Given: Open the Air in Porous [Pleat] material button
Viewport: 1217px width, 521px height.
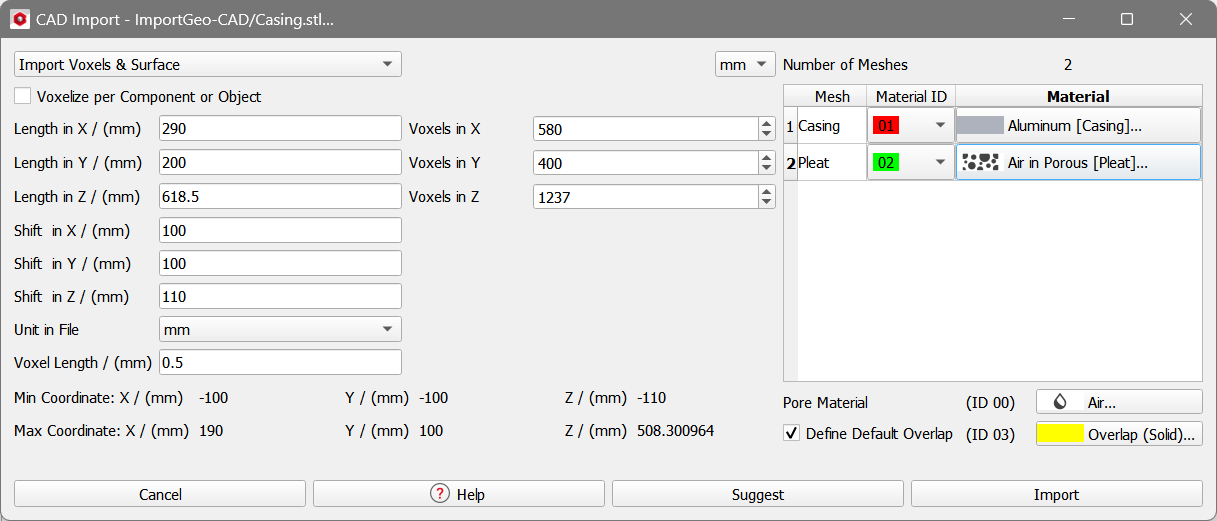Looking at the screenshot, I should (x=1079, y=162).
